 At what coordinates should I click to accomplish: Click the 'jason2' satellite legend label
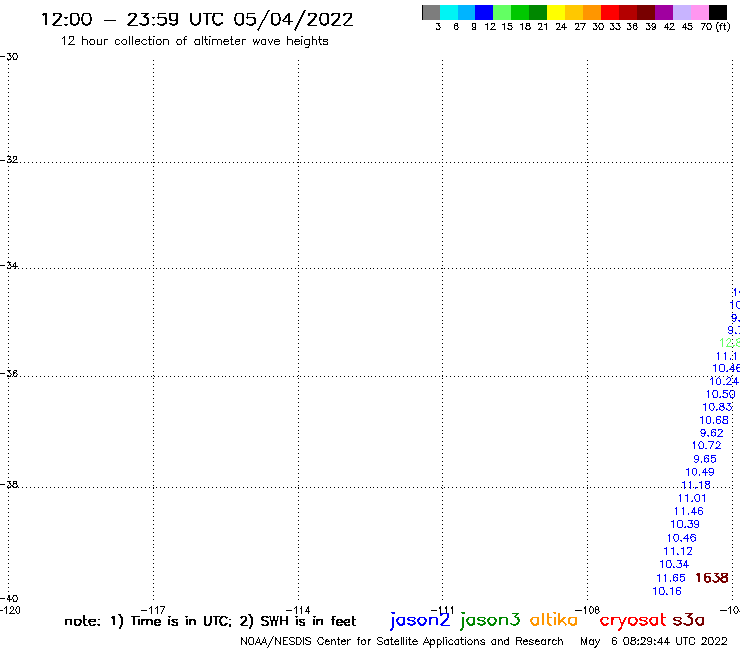click(x=420, y=620)
